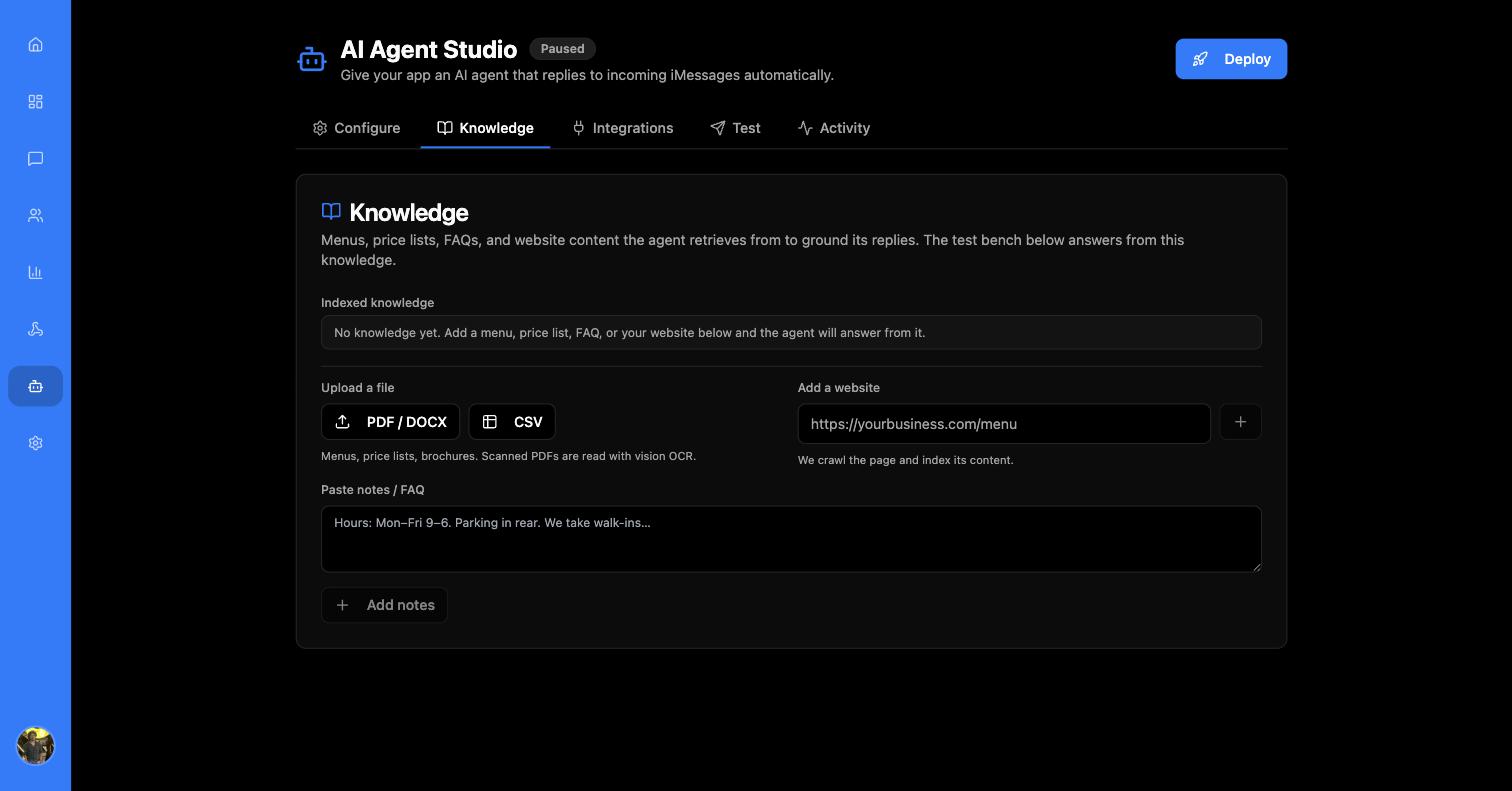This screenshot has width=1512, height=791.
Task: Open the Test tab
Action: 735,128
